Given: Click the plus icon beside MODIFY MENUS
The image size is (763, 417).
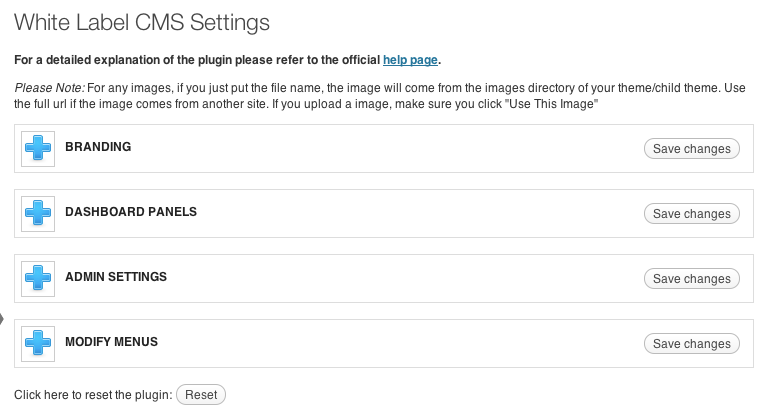Looking at the screenshot, I should click(38, 343).
